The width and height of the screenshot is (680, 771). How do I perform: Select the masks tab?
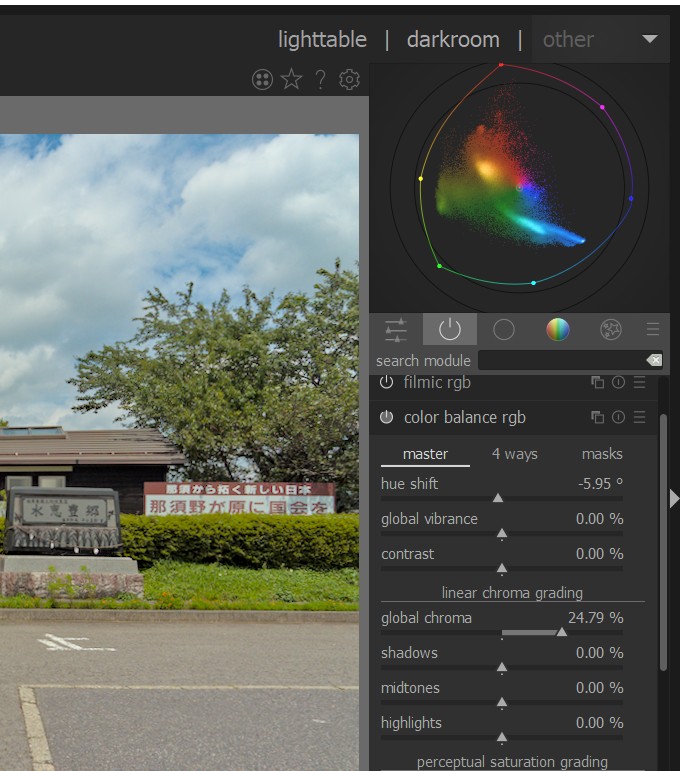pos(602,454)
